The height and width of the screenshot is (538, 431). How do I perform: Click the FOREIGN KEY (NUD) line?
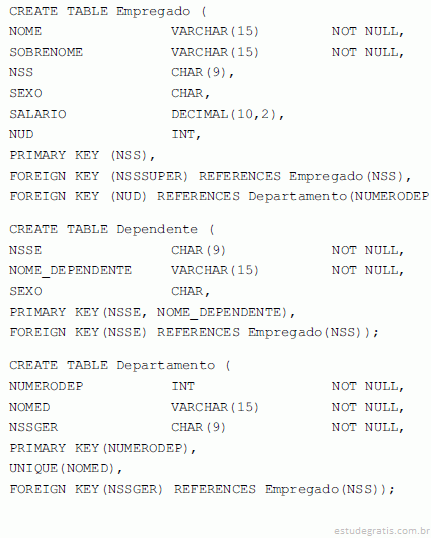(219, 197)
